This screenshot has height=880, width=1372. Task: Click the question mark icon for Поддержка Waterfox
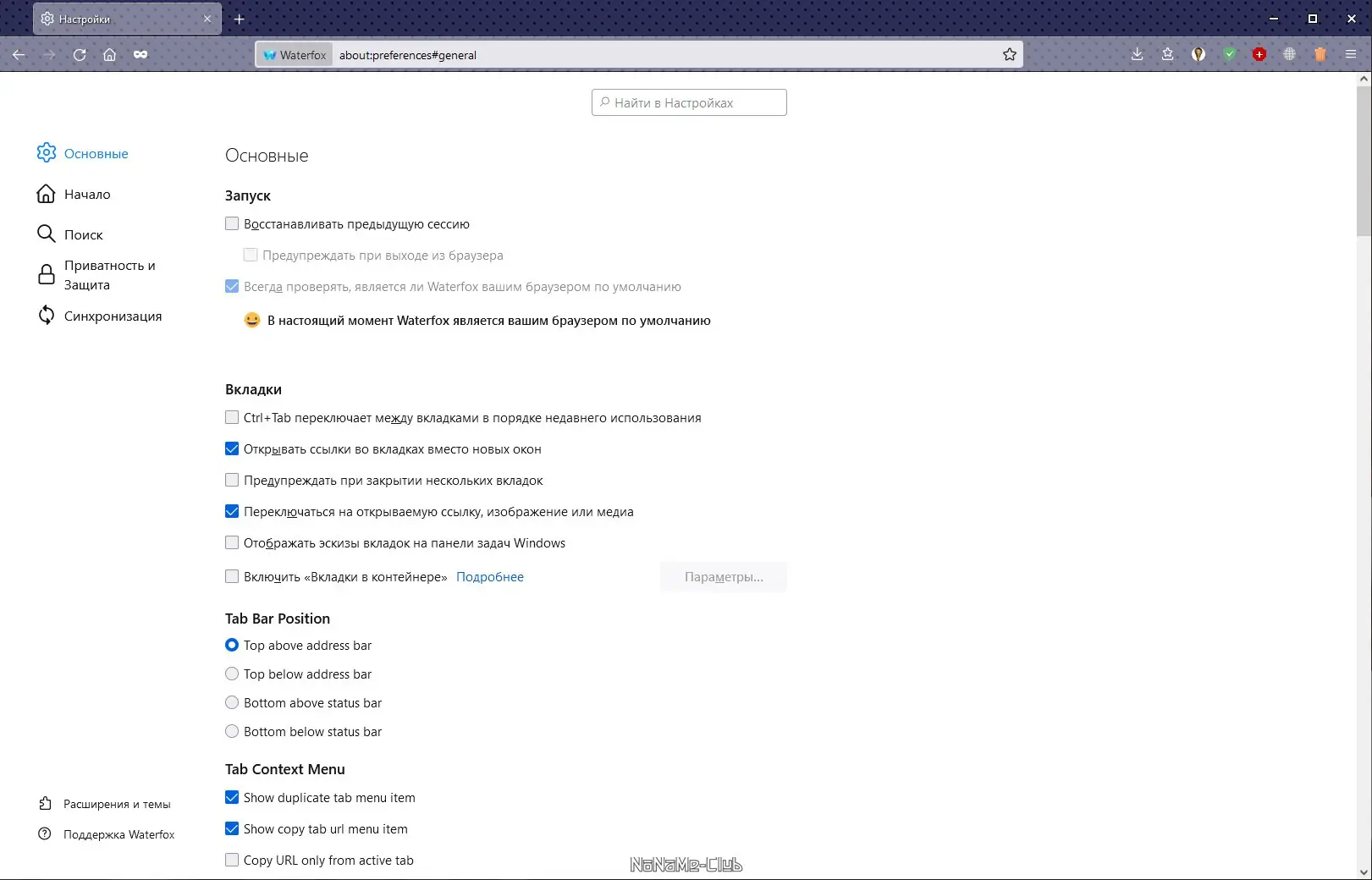tap(46, 834)
